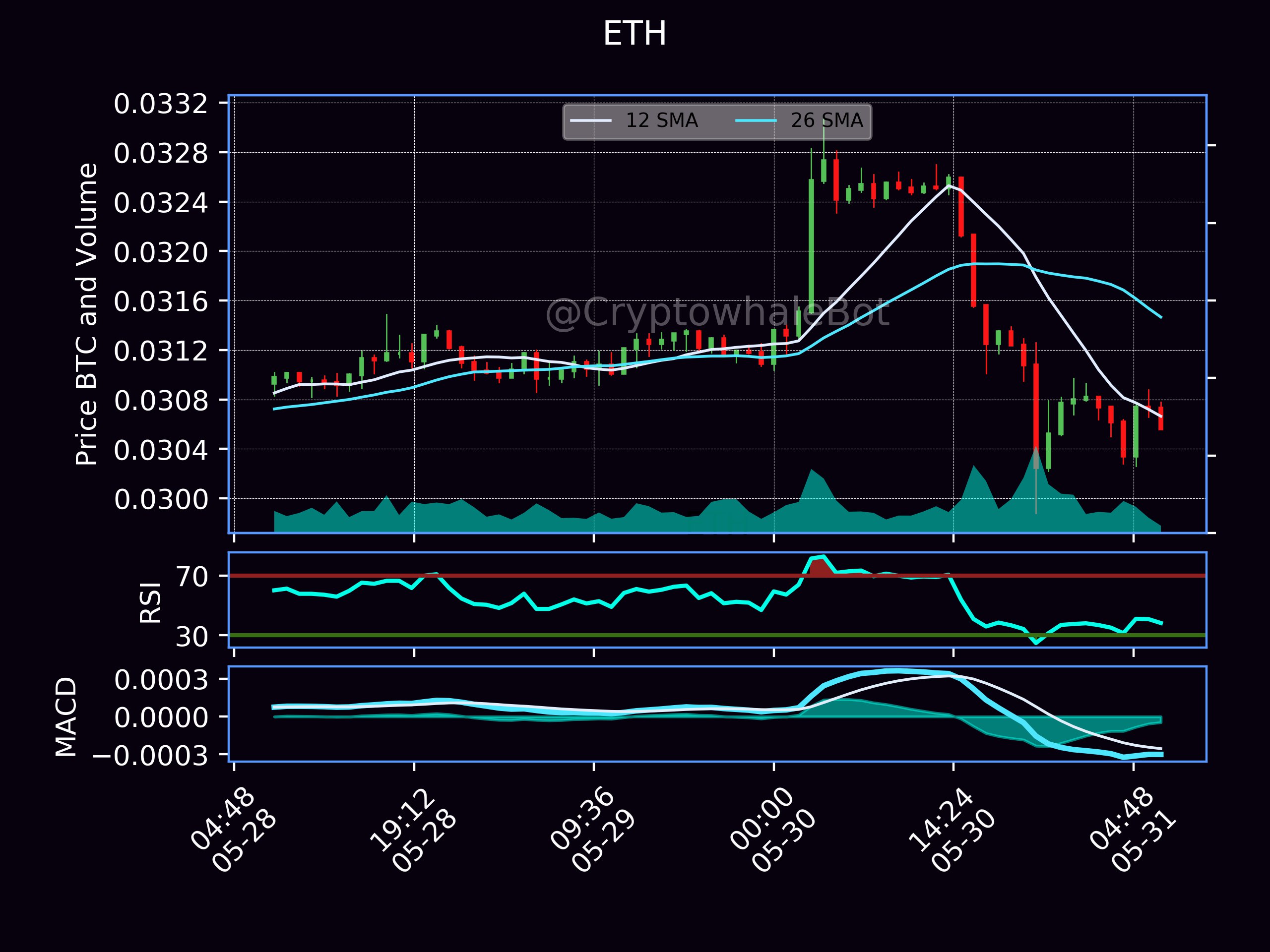Click the 0.0312 price axis label
Screen dimensions: 1270x952
[161, 351]
